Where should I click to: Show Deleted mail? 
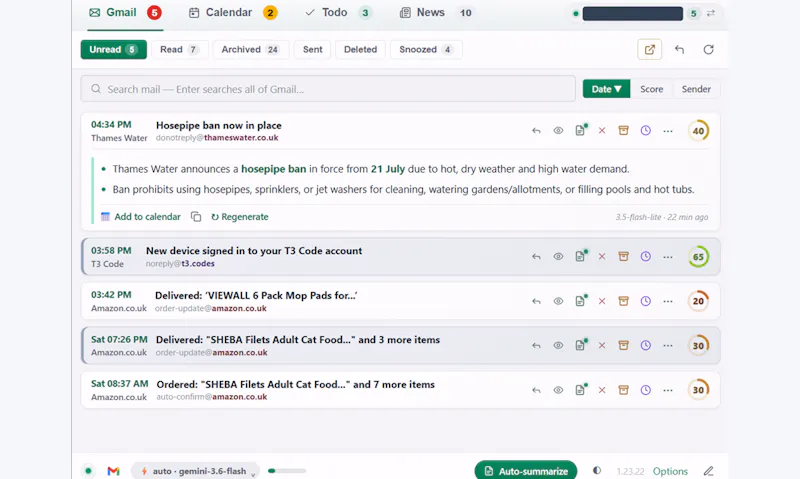[x=360, y=49]
